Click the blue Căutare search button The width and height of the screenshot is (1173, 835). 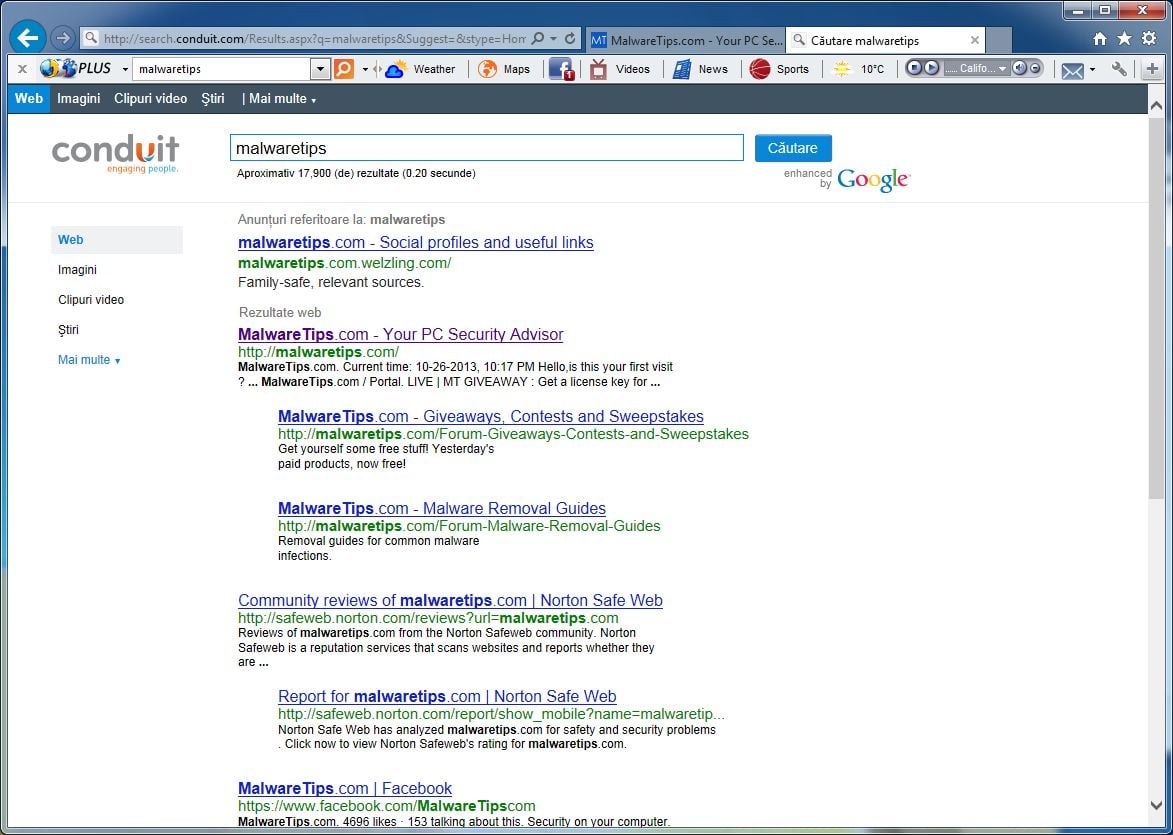(x=793, y=148)
